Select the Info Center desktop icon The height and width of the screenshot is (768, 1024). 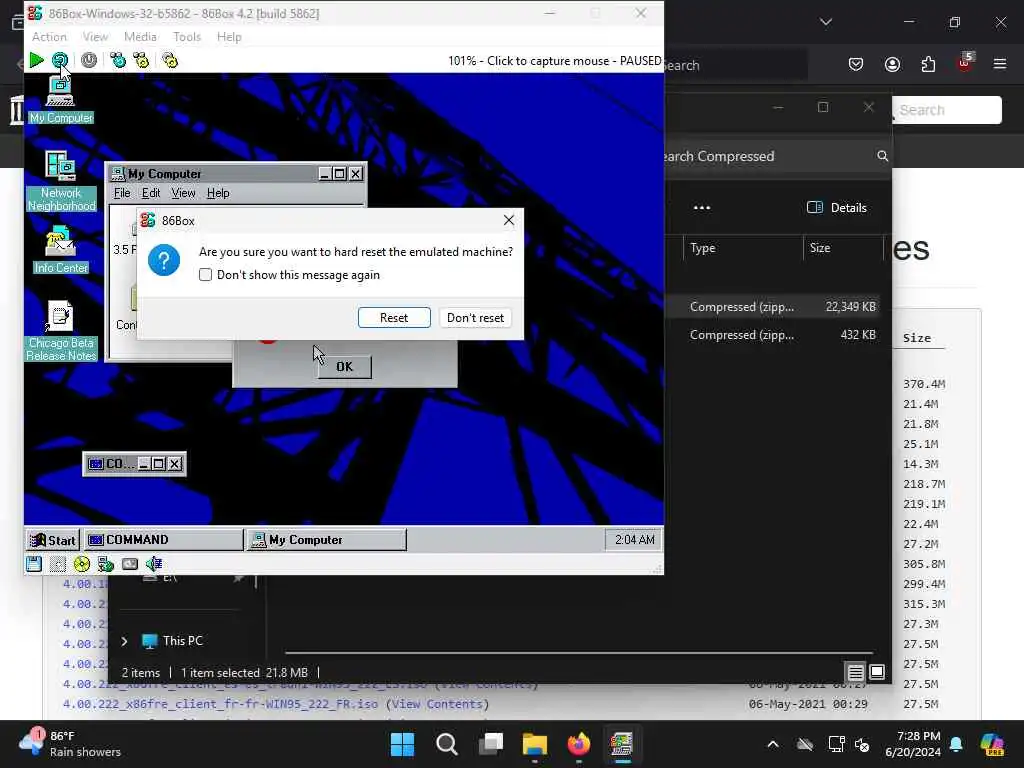[x=61, y=249]
